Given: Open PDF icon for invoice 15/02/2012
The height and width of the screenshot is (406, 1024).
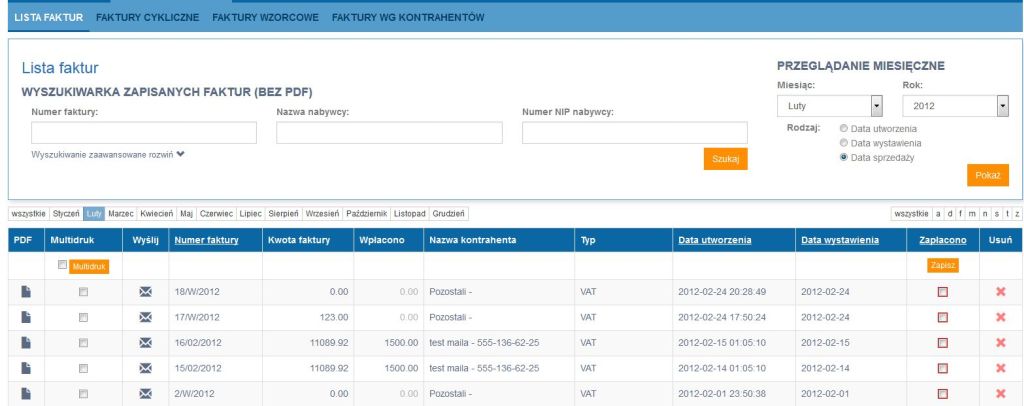Looking at the screenshot, I should coord(25,368).
